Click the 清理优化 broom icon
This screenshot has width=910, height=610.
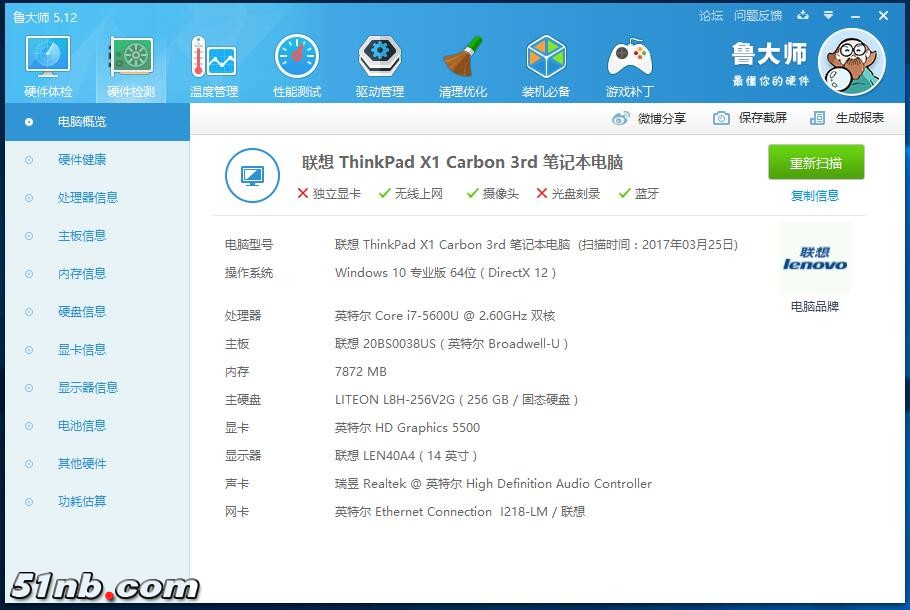click(463, 67)
